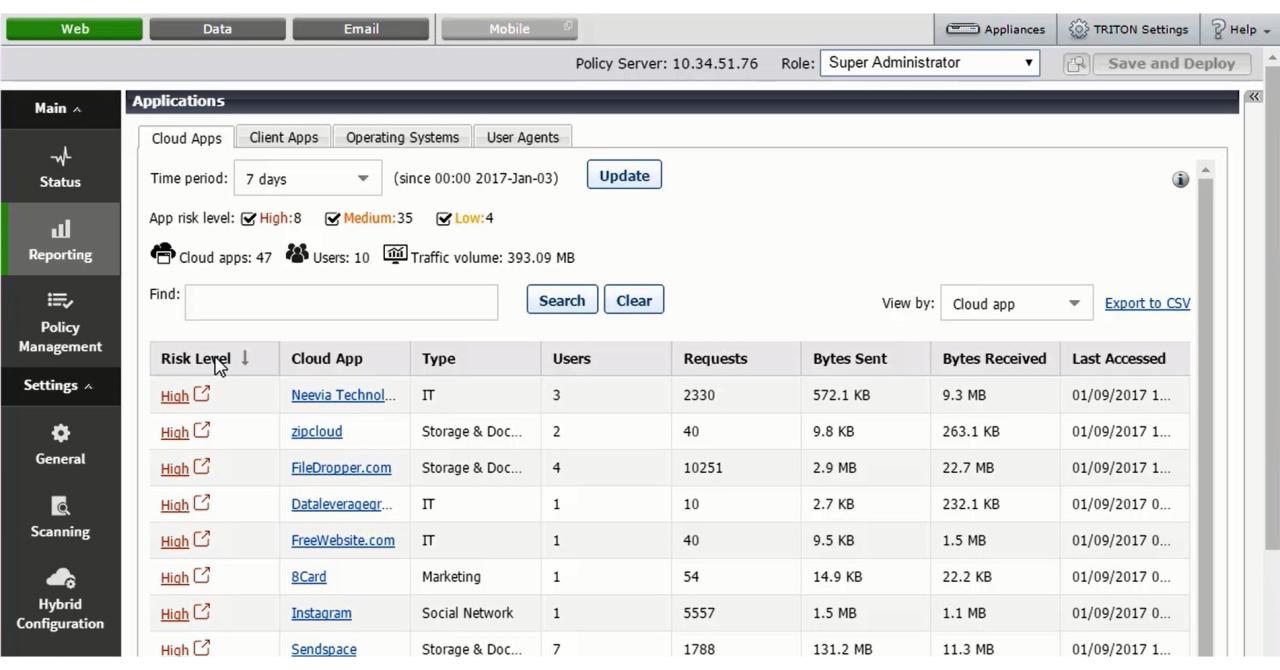
Task: Open external link icon for FreeWebsite.com row
Action: click(x=202, y=539)
